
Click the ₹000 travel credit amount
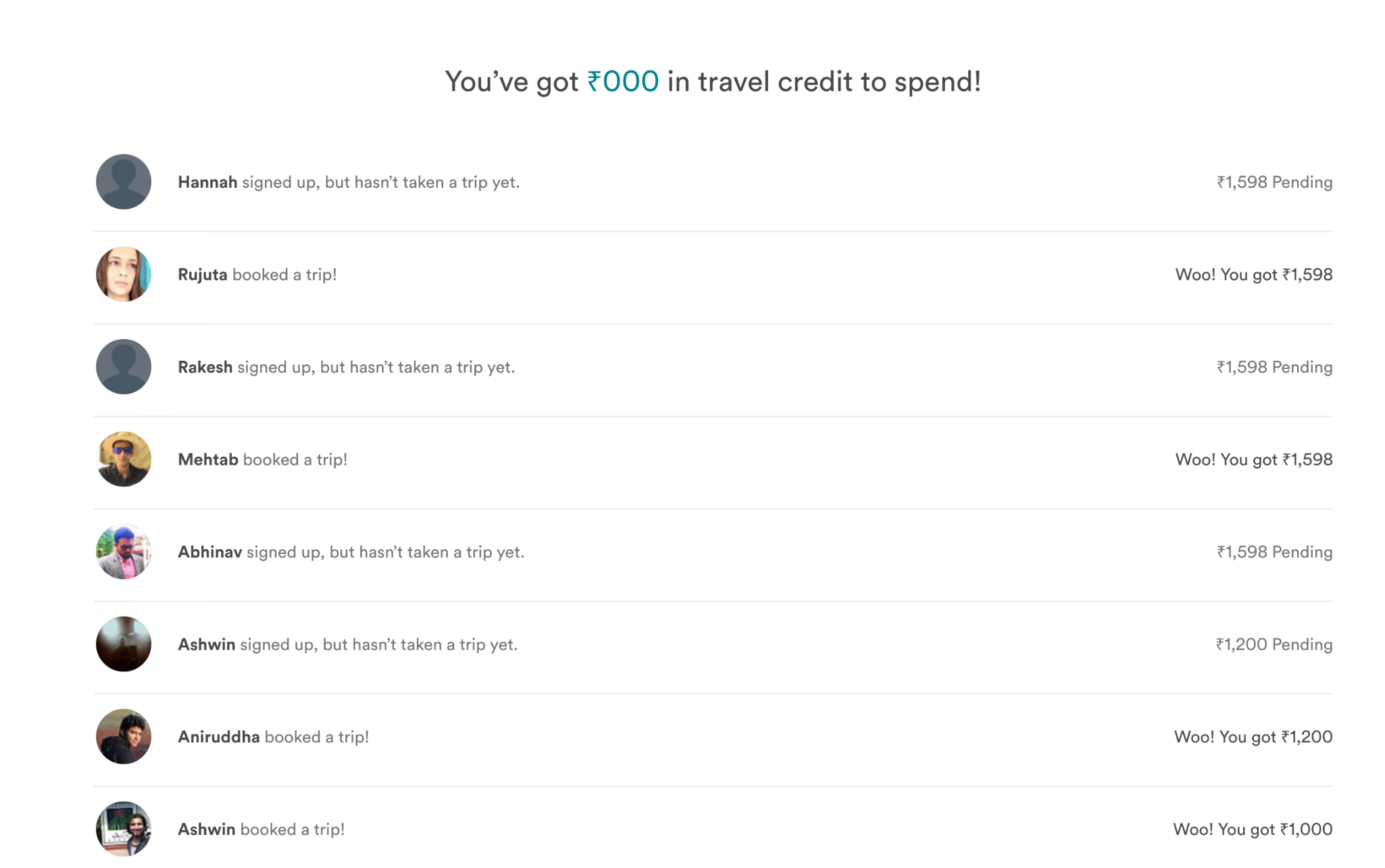click(623, 82)
